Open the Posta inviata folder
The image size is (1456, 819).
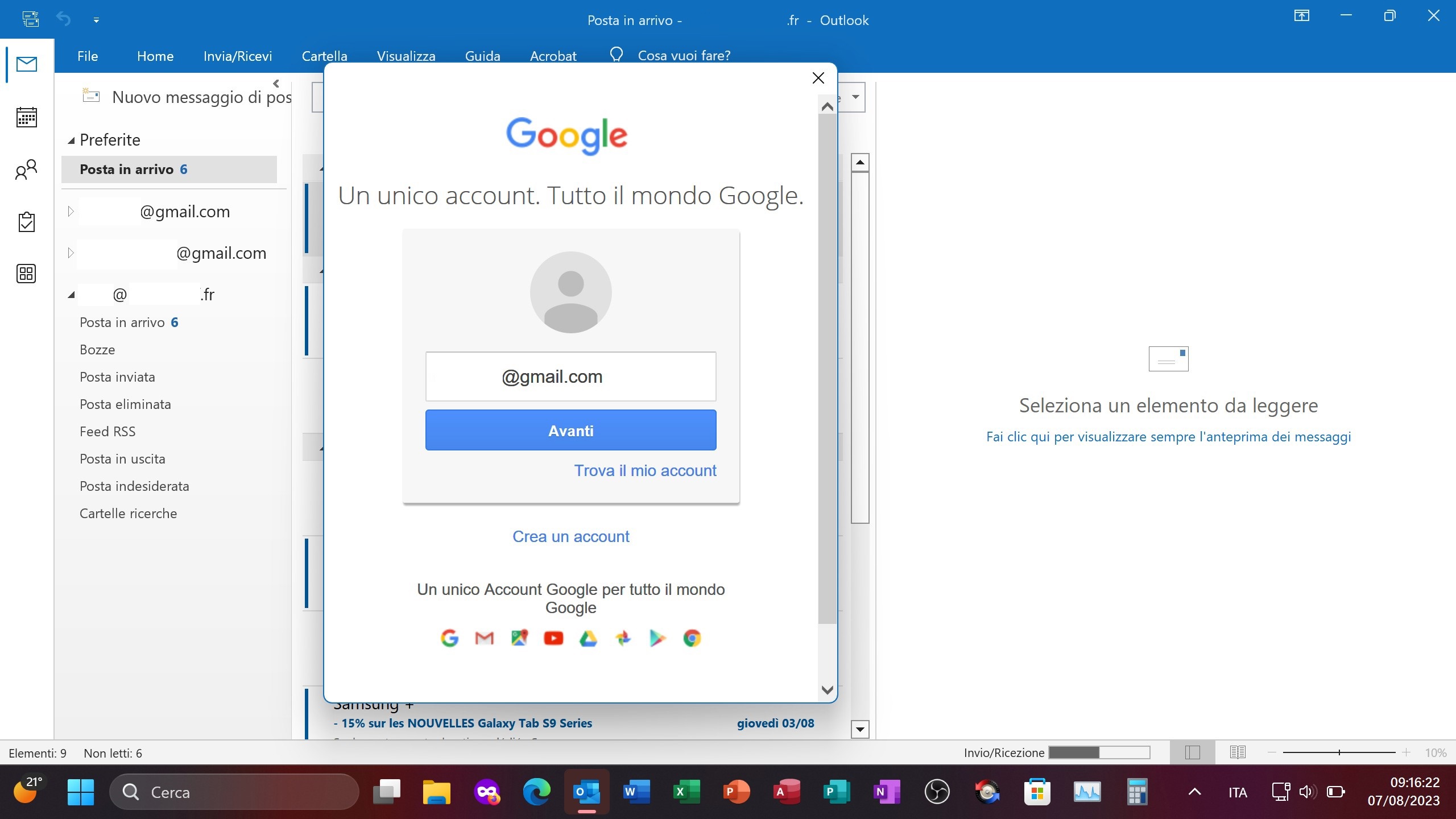(117, 377)
